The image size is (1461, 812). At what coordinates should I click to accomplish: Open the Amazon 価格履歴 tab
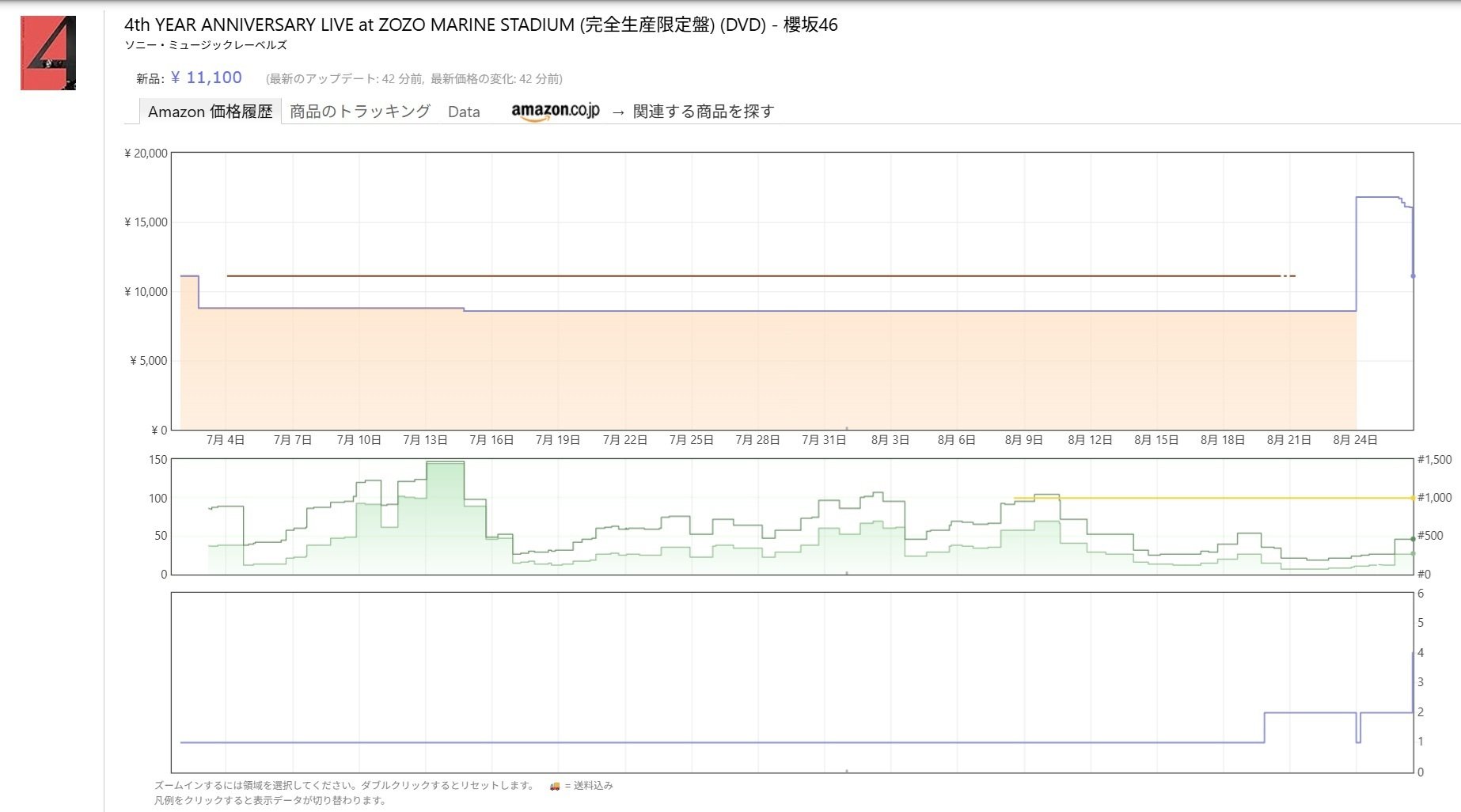[x=210, y=112]
